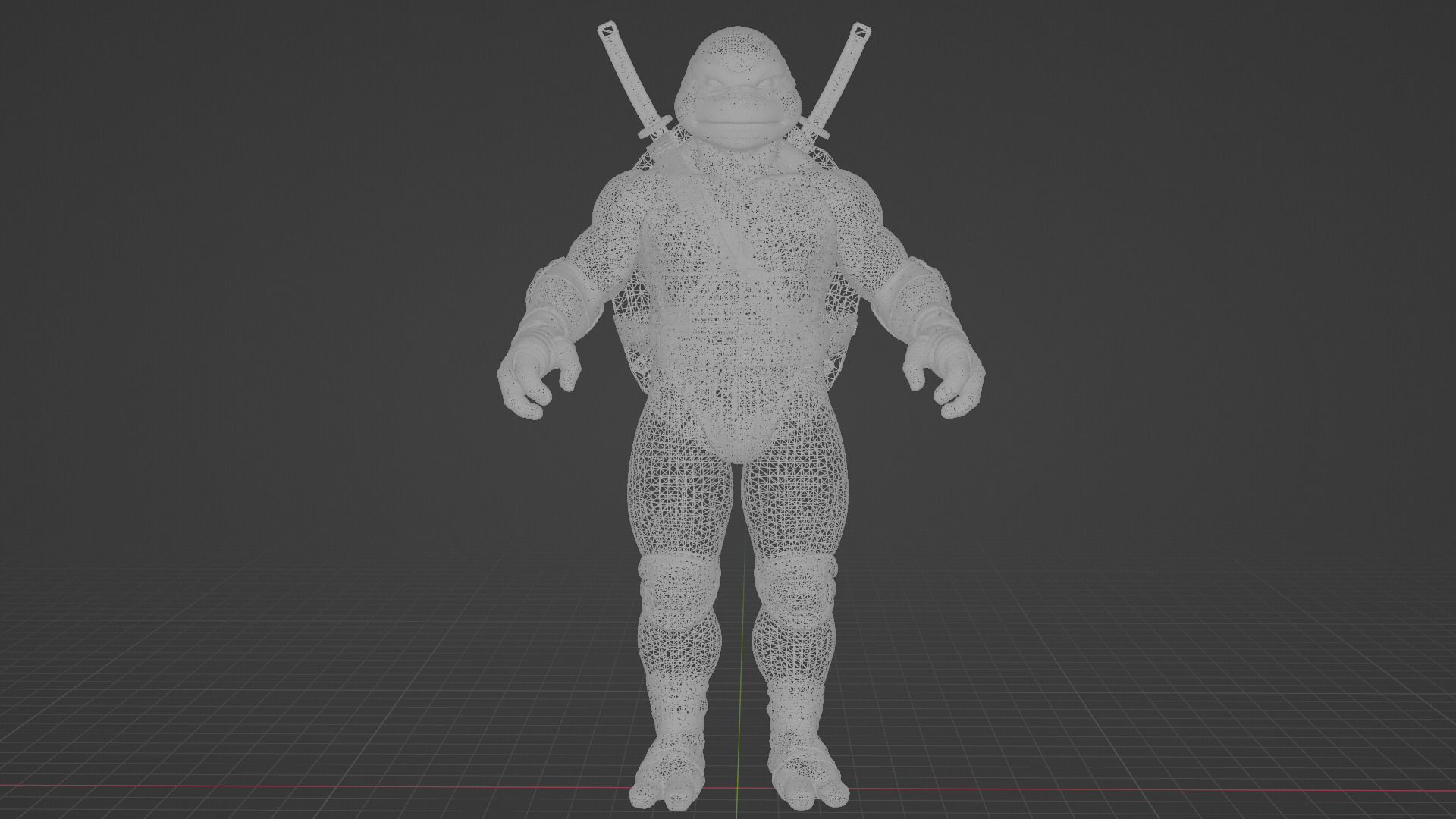Click the character's hand on the viewer's left
The image size is (1456, 819).
pos(537,377)
